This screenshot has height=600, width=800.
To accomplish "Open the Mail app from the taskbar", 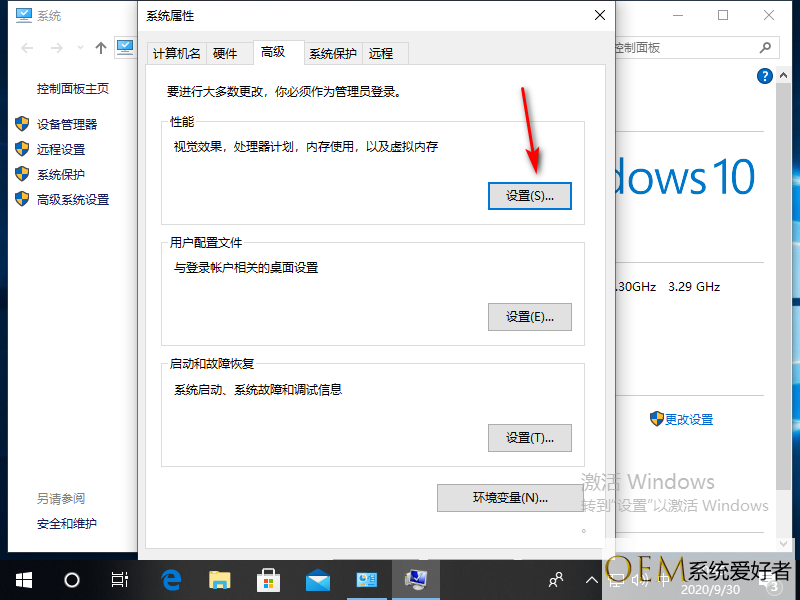I will (318, 579).
